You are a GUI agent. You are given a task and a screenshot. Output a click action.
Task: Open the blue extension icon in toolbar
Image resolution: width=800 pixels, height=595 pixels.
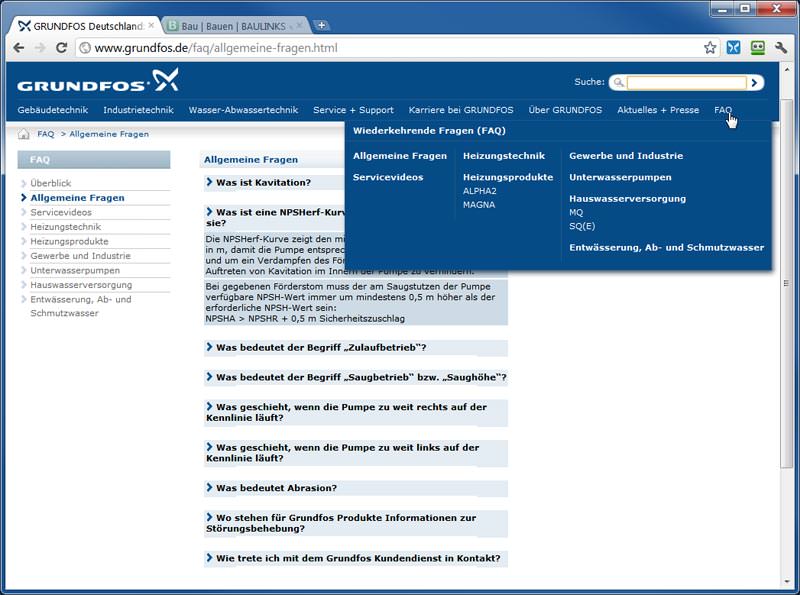pyautogui.click(x=733, y=48)
